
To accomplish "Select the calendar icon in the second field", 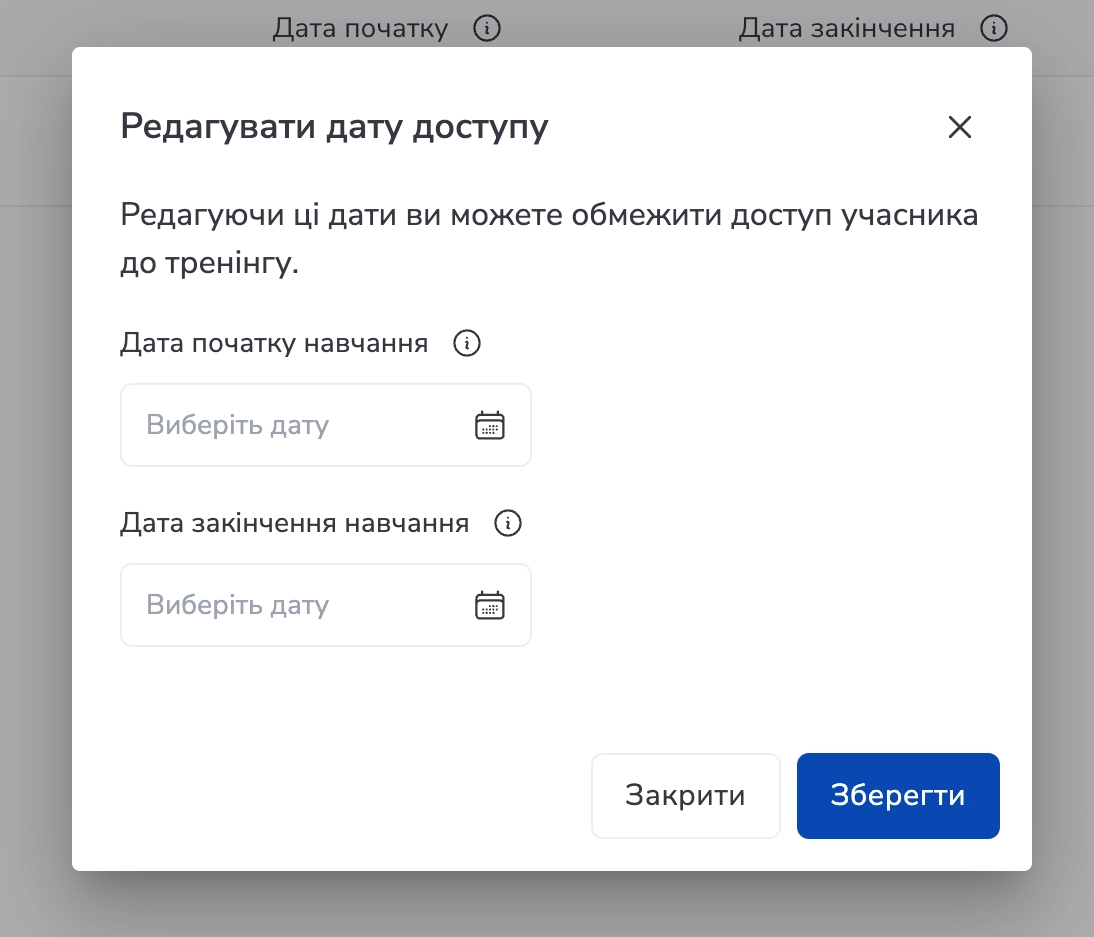I will [489, 605].
